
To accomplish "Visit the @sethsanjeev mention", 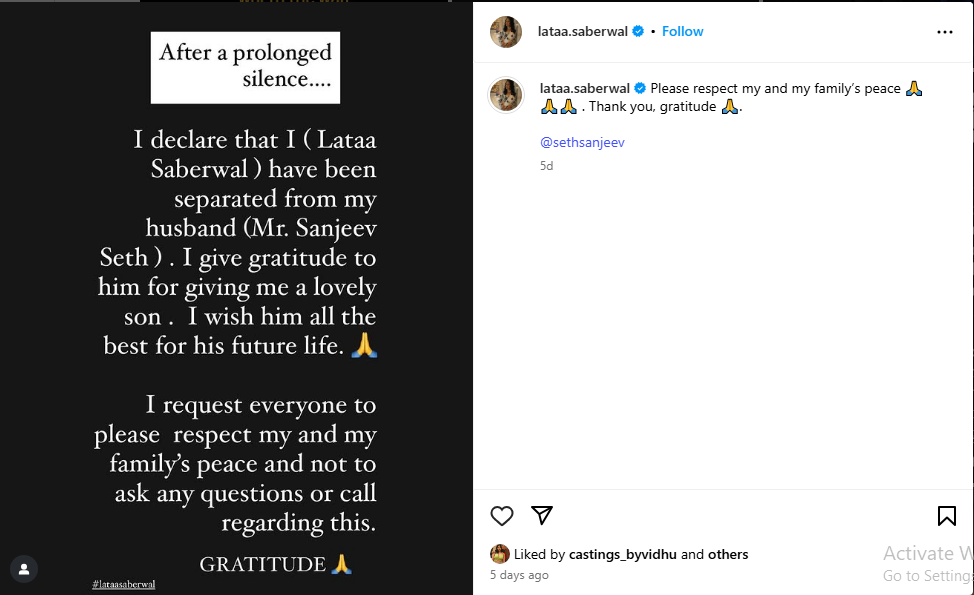I will 582,143.
